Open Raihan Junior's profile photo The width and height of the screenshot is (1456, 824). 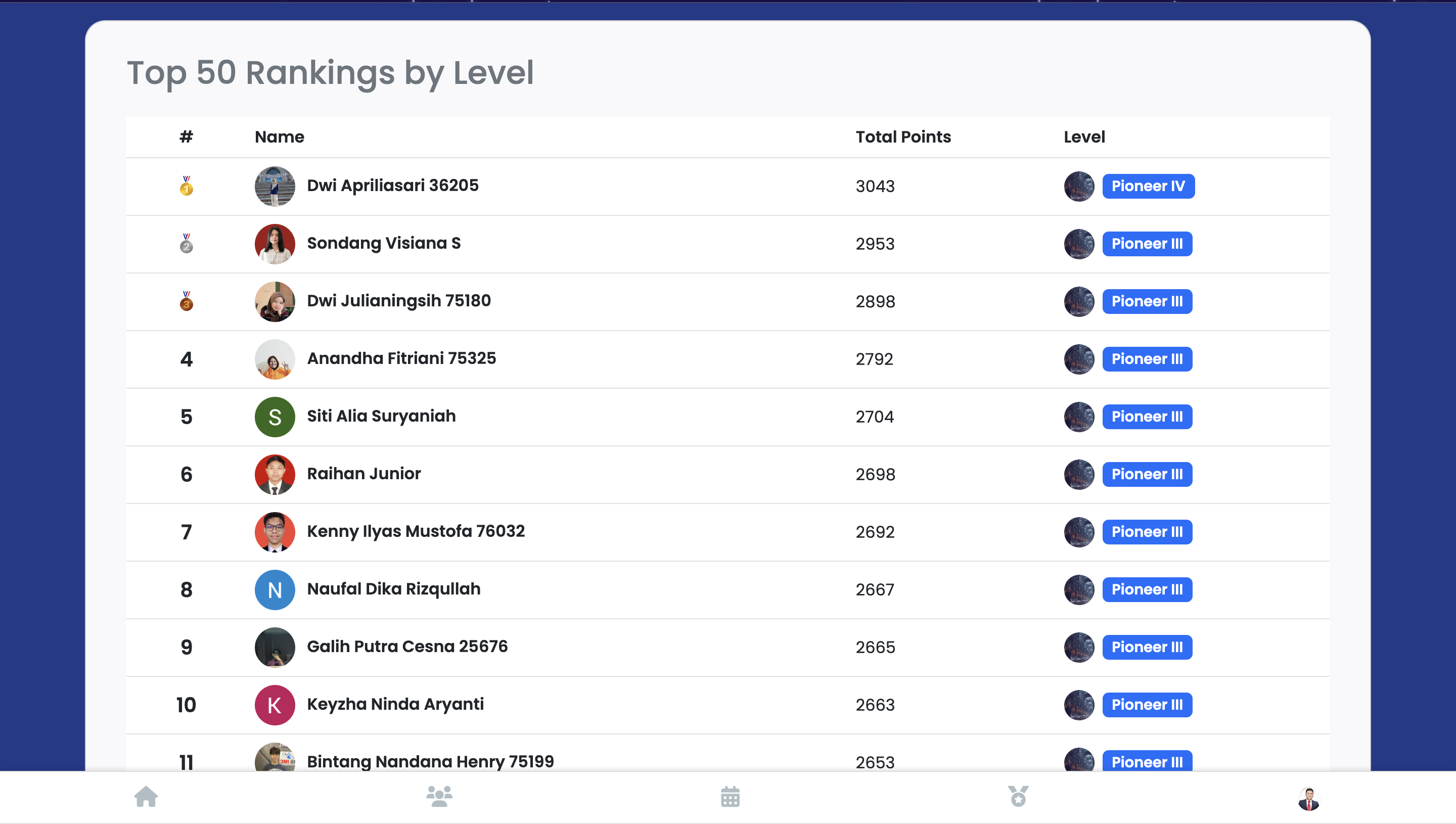click(275, 475)
